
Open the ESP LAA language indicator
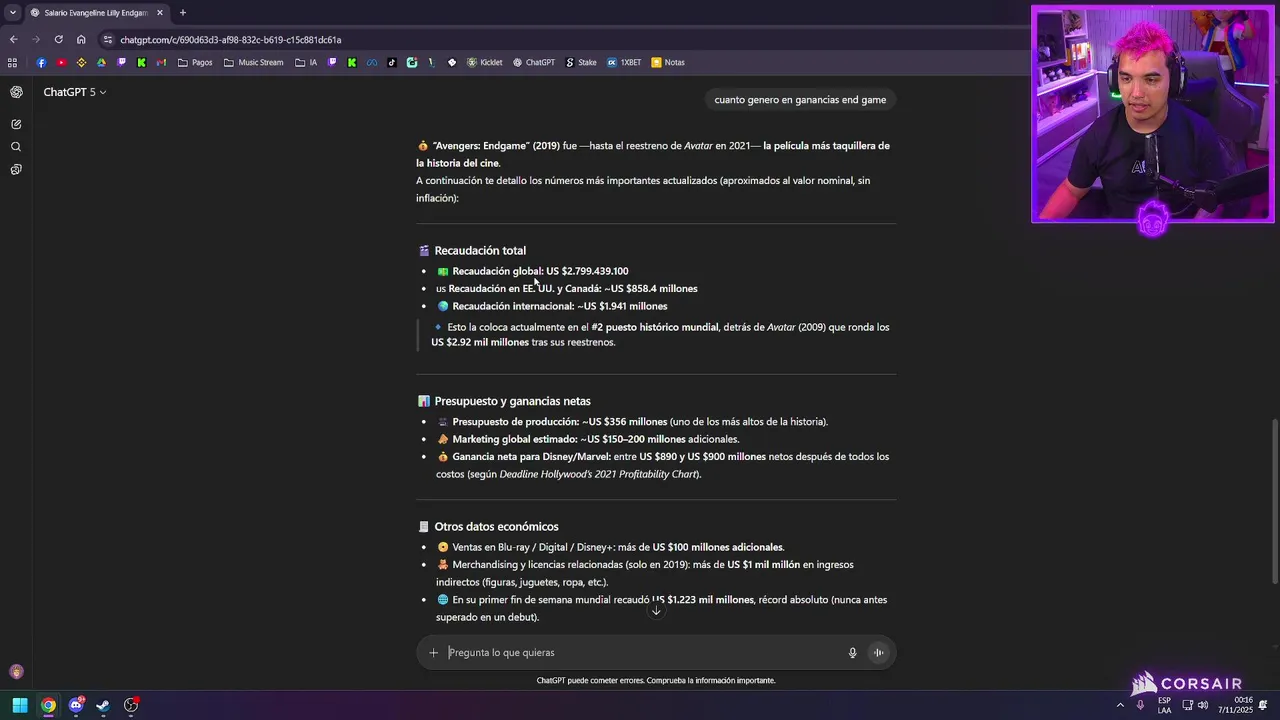point(1165,705)
